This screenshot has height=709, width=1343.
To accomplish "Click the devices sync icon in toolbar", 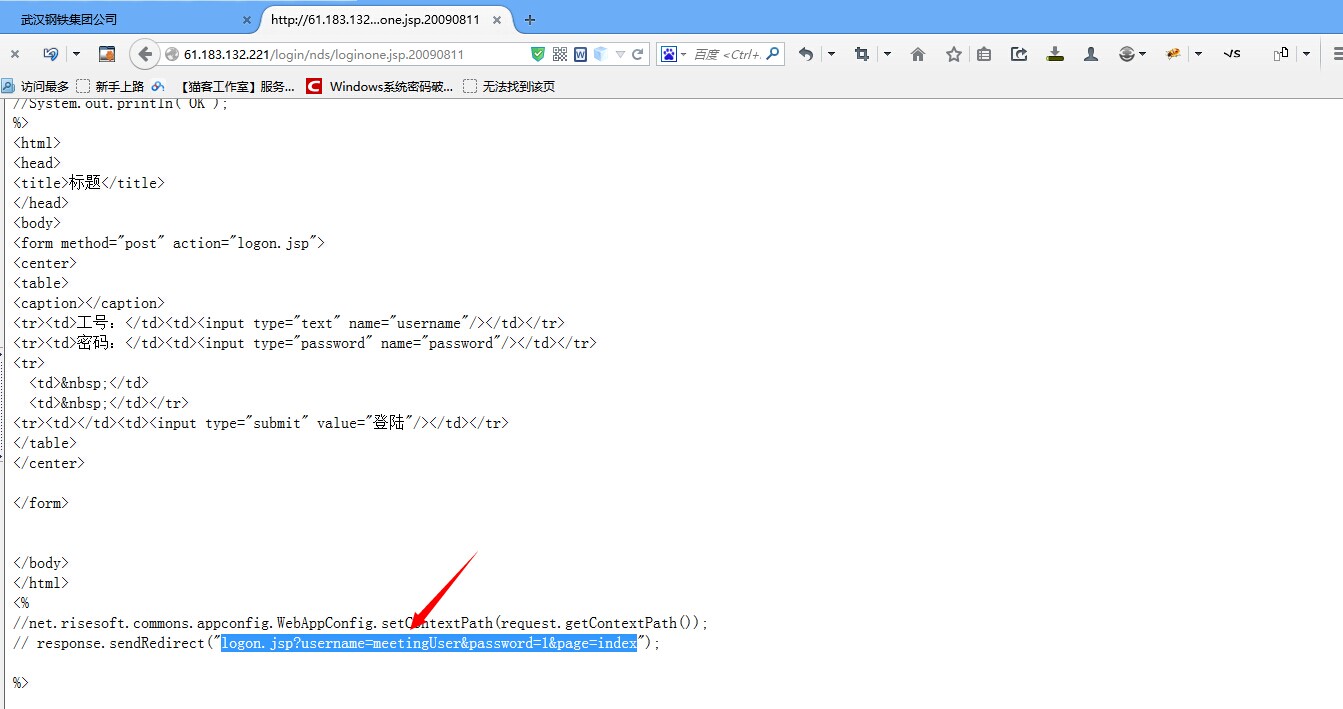I will [1281, 54].
